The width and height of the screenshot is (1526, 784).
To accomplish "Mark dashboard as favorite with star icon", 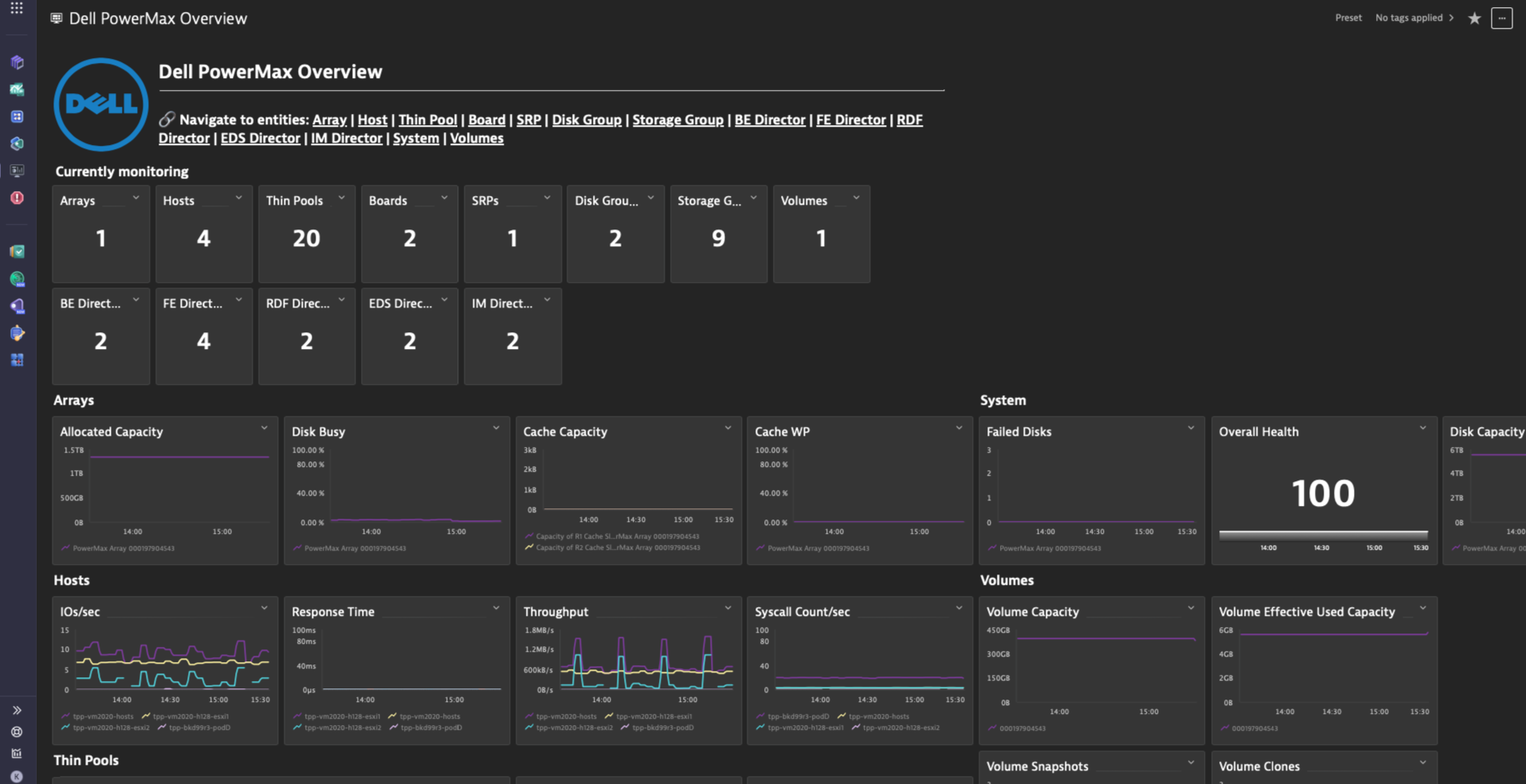I will 1474,18.
